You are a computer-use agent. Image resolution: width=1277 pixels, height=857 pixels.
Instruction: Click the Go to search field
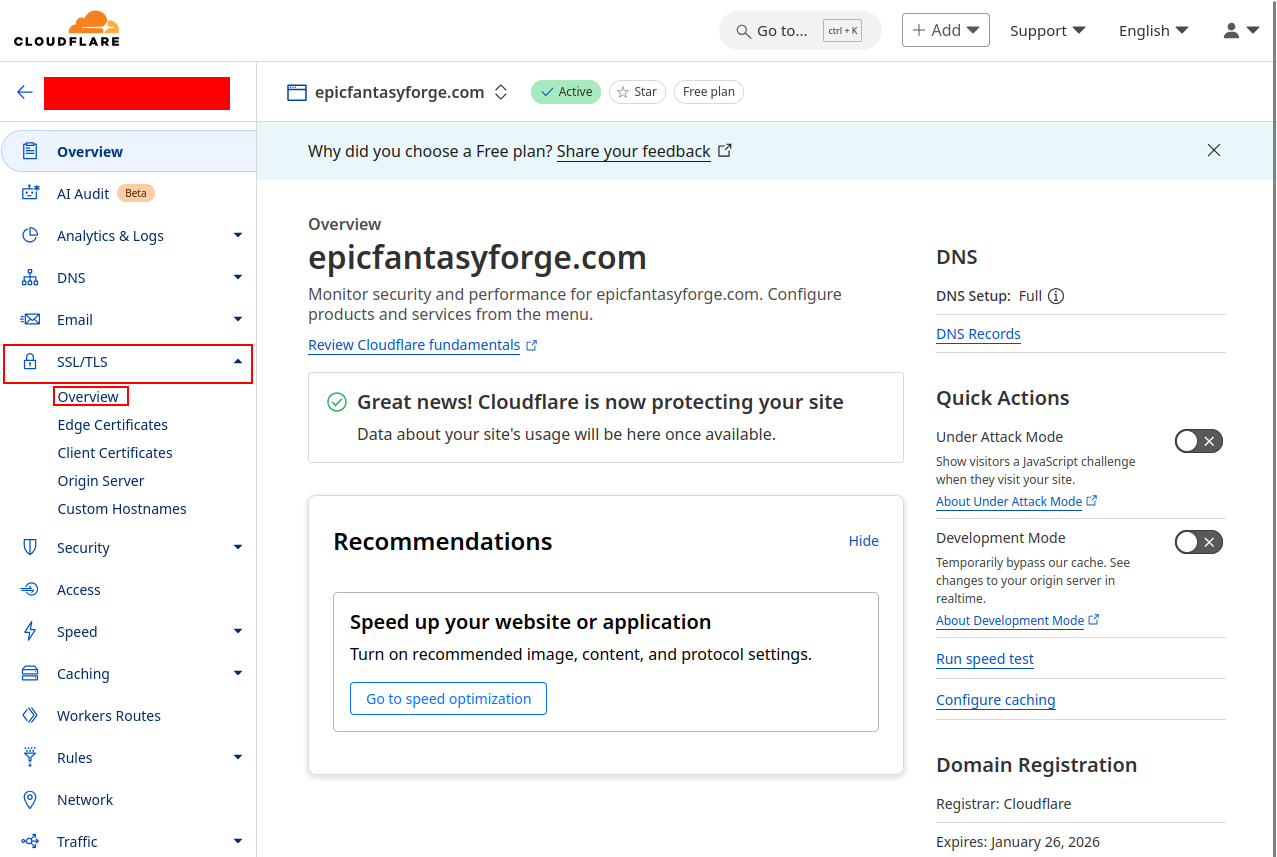click(800, 31)
